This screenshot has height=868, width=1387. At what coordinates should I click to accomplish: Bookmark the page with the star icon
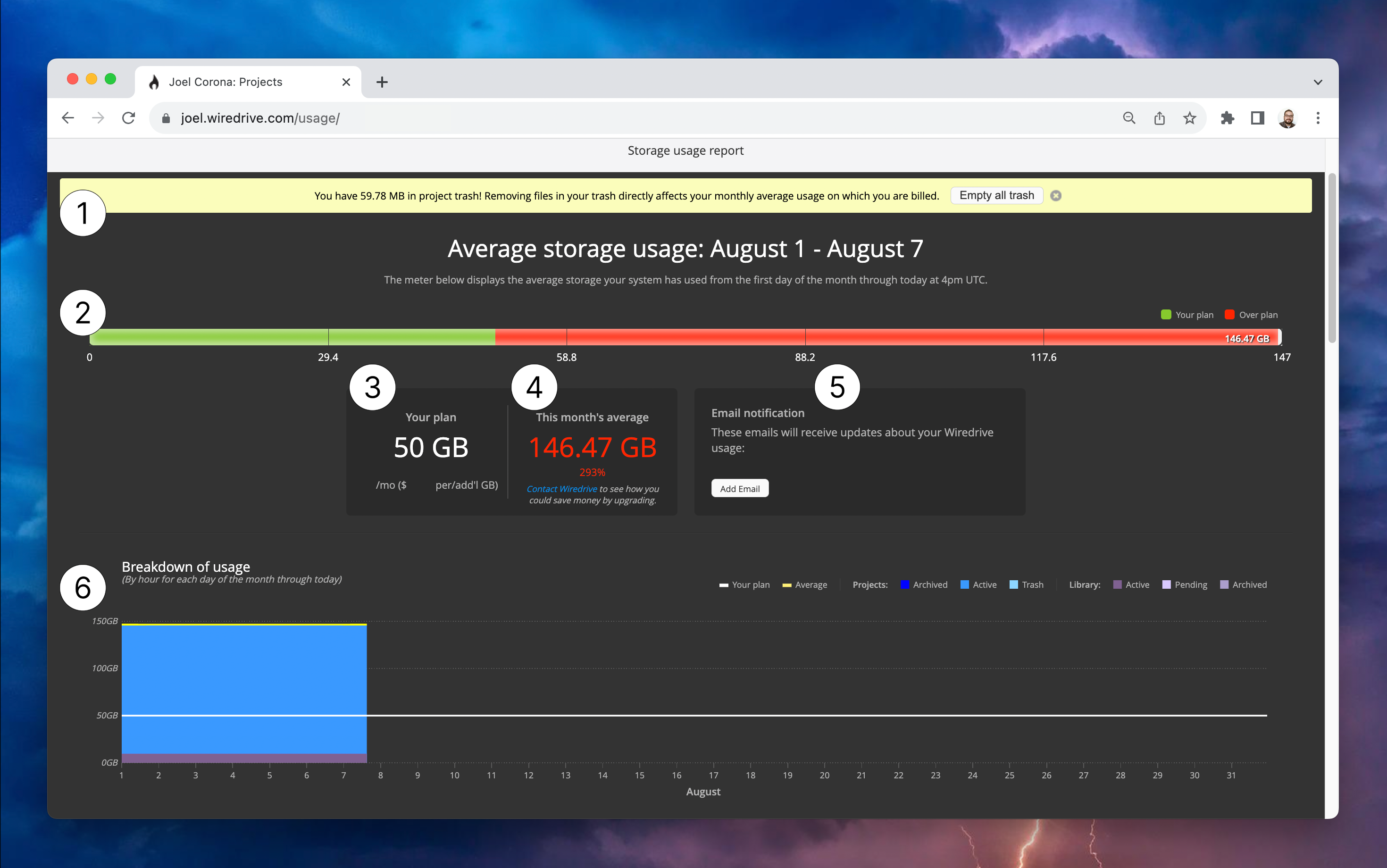[1189, 117]
